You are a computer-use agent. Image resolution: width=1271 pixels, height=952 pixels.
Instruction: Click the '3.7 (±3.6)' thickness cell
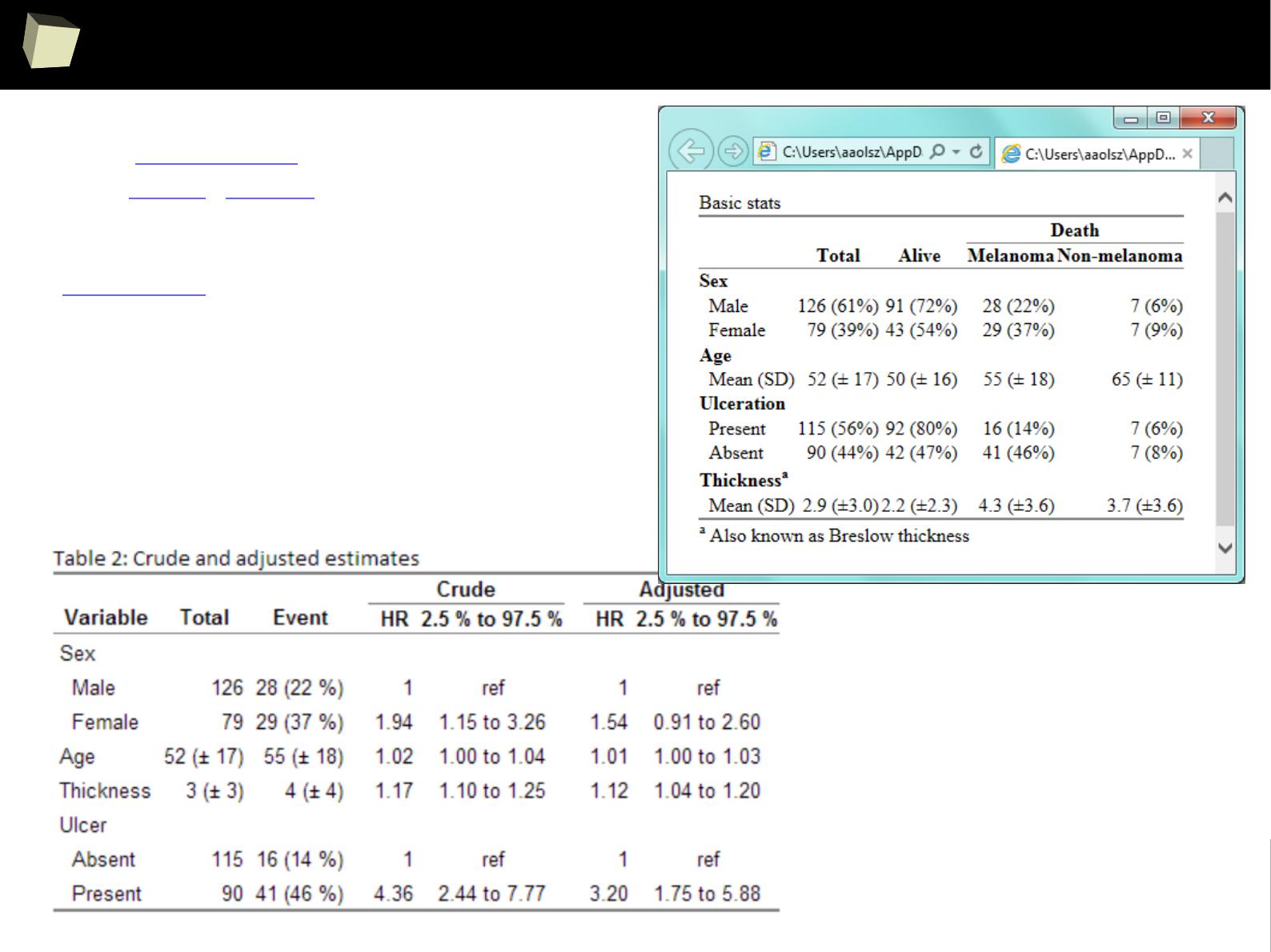[1145, 506]
